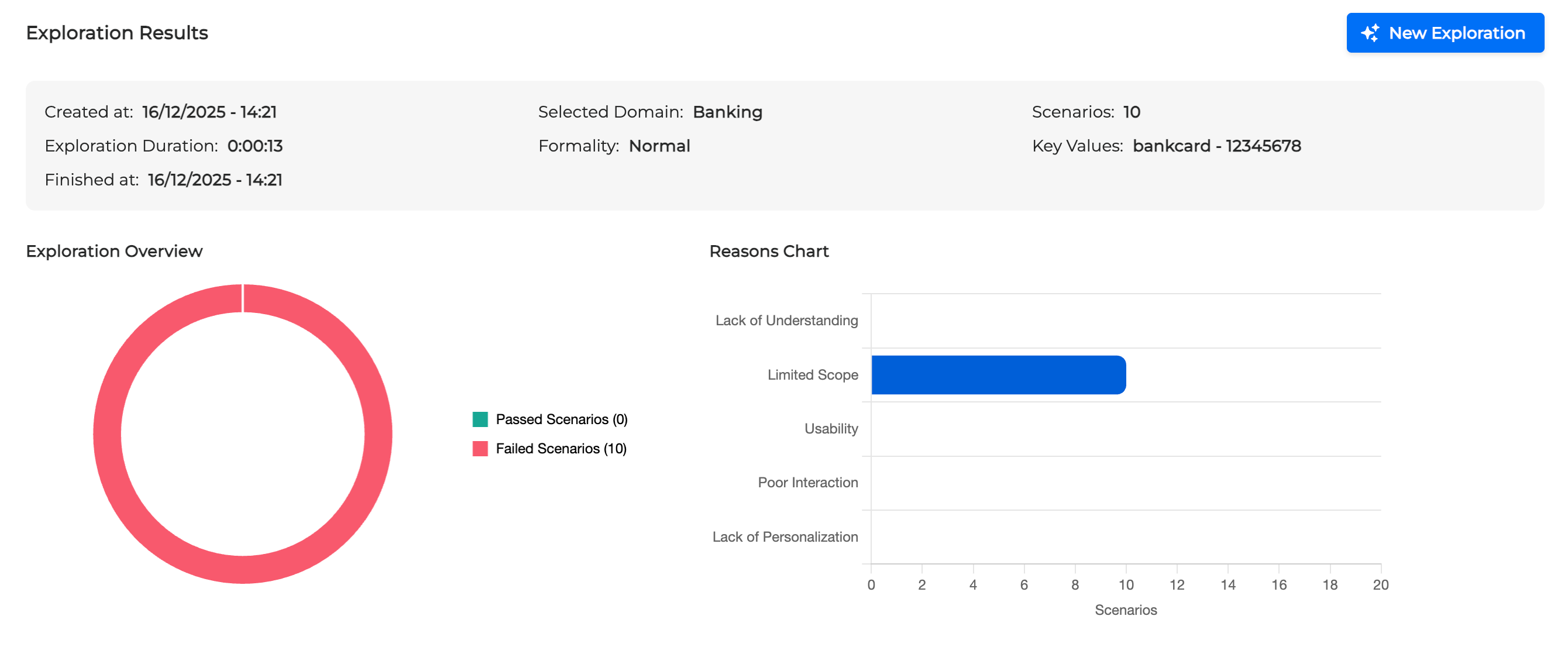Click the sparkle icon on New Exploration button
This screenshot has width=1568, height=647.
(1370, 33)
